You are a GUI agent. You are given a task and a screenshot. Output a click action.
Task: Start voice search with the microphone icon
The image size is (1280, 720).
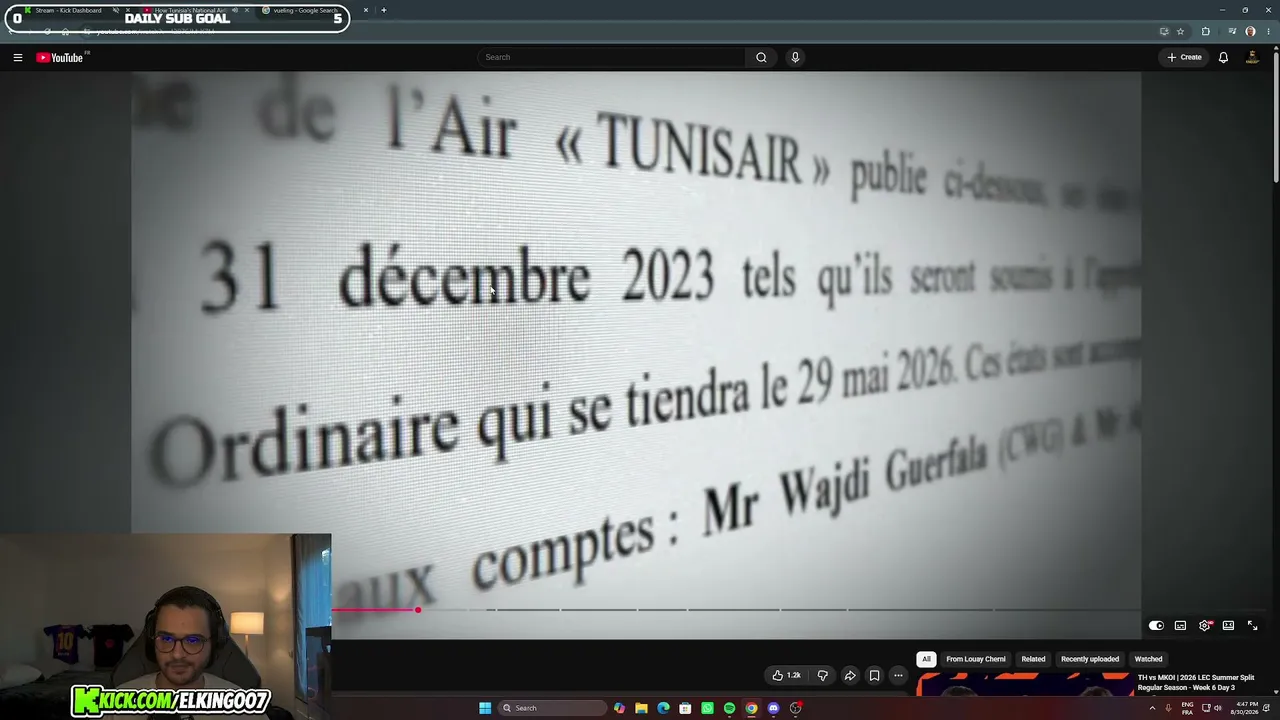click(795, 57)
